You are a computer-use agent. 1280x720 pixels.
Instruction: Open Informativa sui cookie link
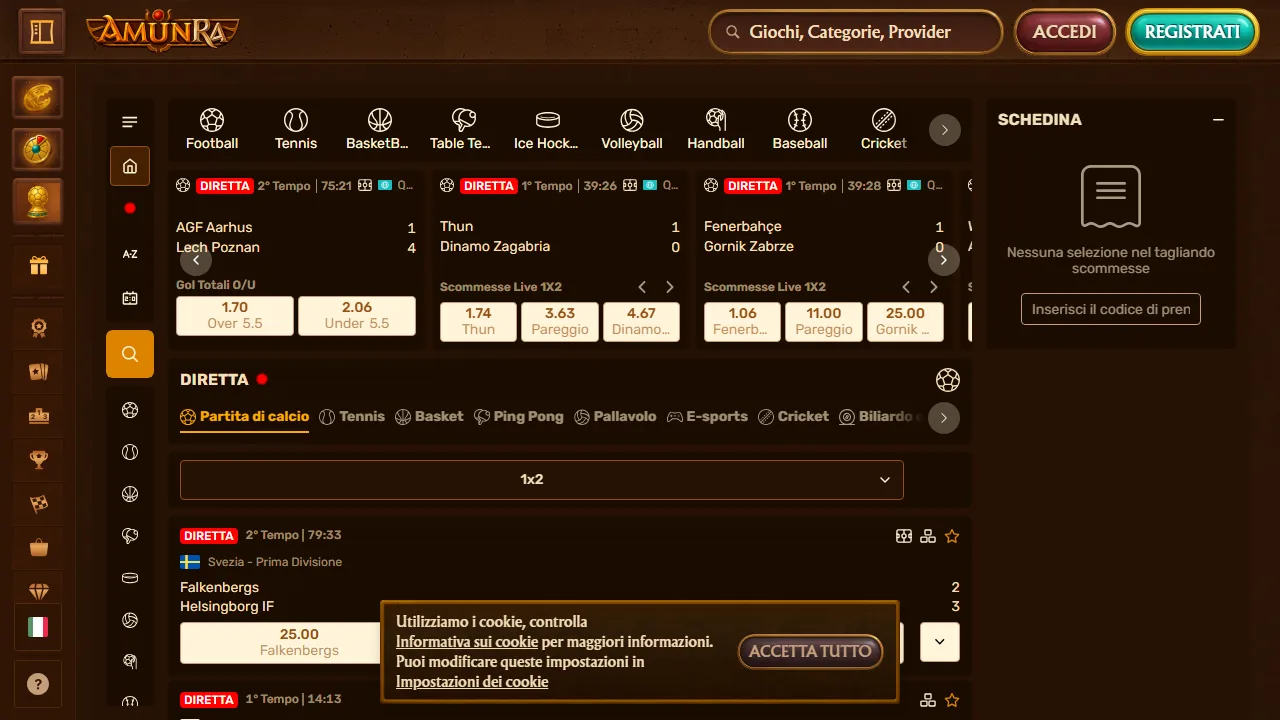coord(467,642)
